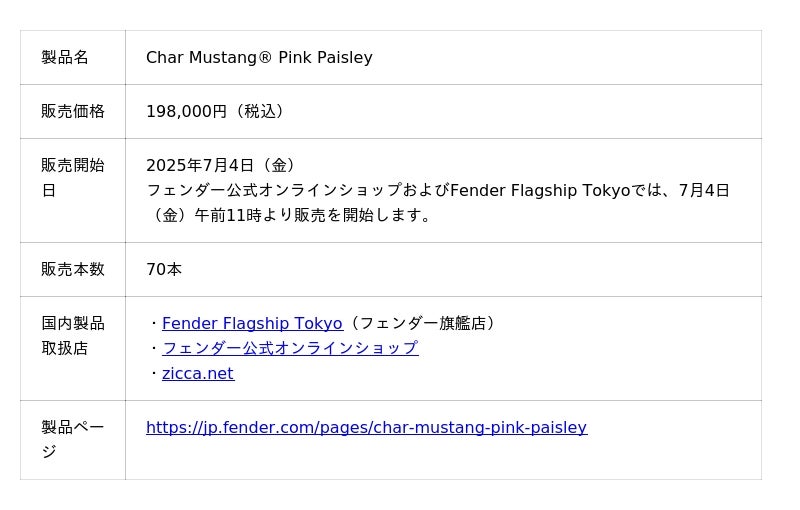Click the （税込） text beside the price
The image size is (800, 510).
[x=260, y=111]
